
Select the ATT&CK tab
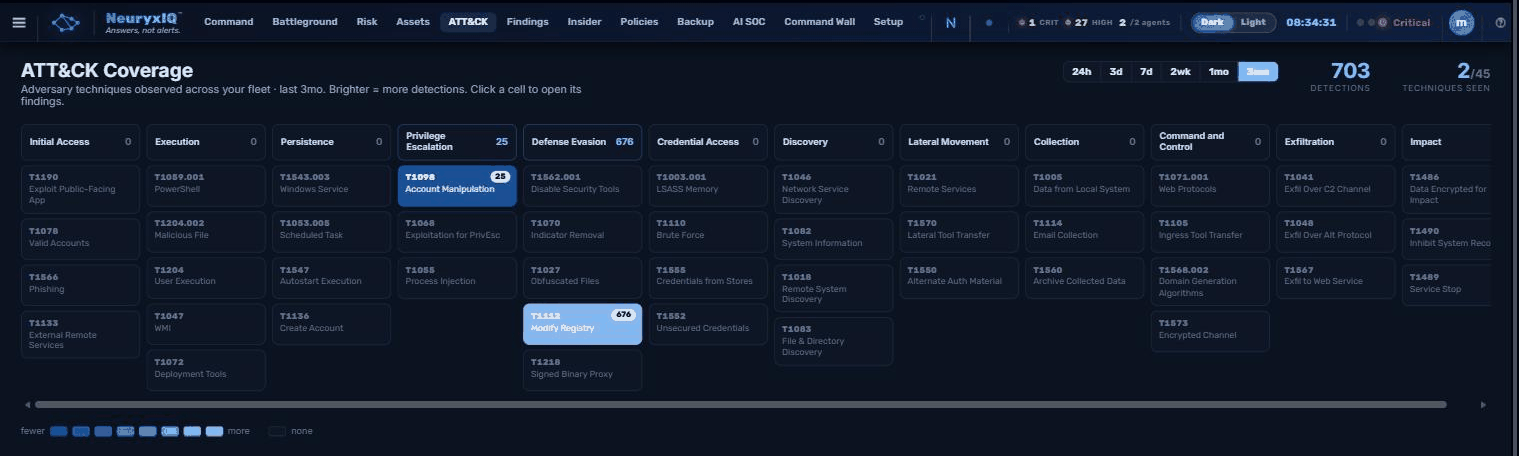[468, 22]
